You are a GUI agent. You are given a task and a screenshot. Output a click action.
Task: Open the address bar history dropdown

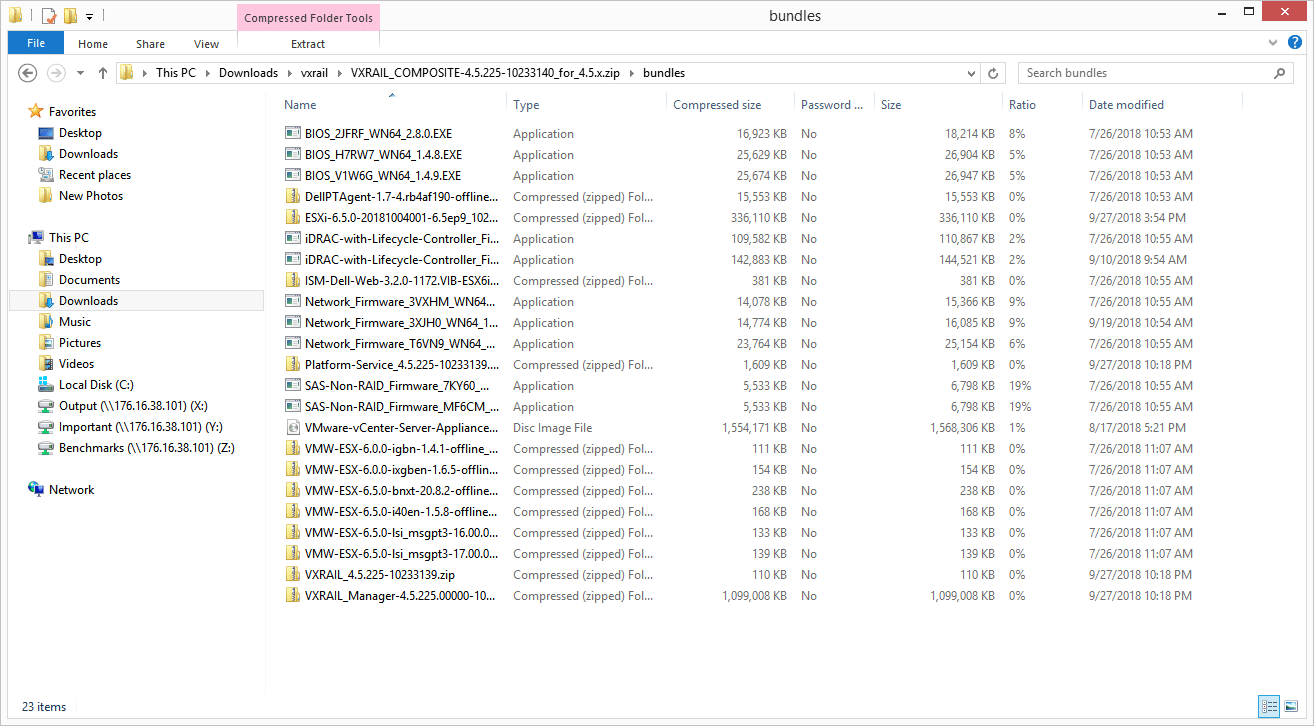click(x=972, y=73)
